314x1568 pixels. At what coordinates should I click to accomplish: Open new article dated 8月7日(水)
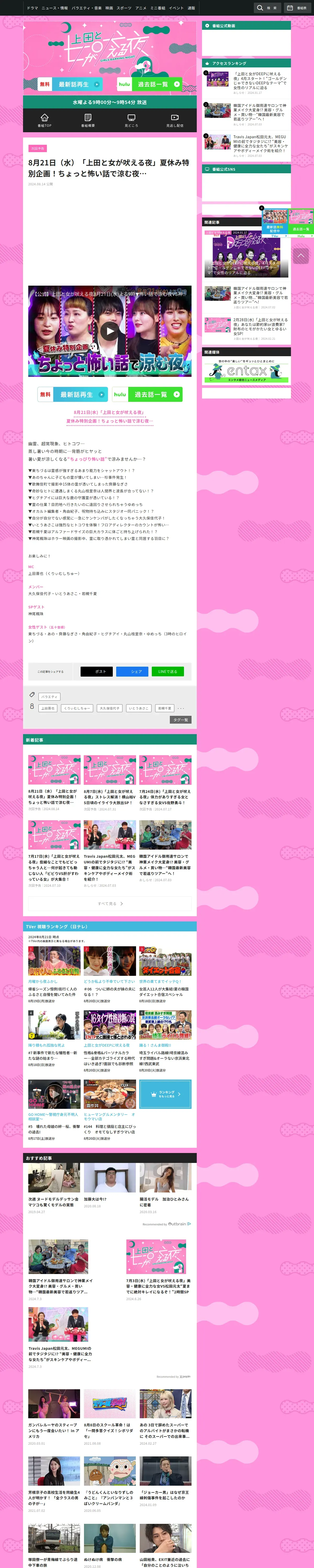coord(110,783)
